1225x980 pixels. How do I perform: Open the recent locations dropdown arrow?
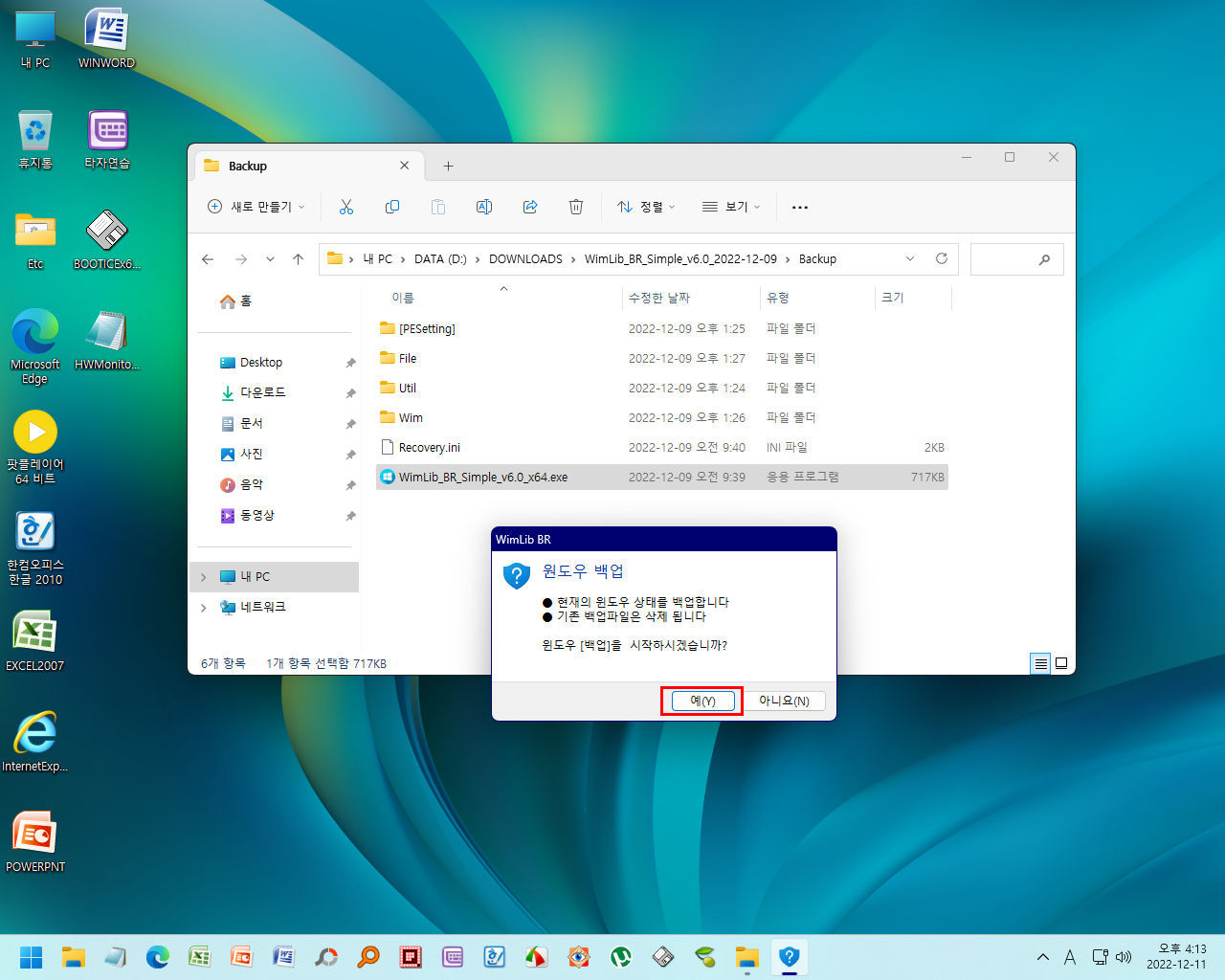(x=270, y=259)
